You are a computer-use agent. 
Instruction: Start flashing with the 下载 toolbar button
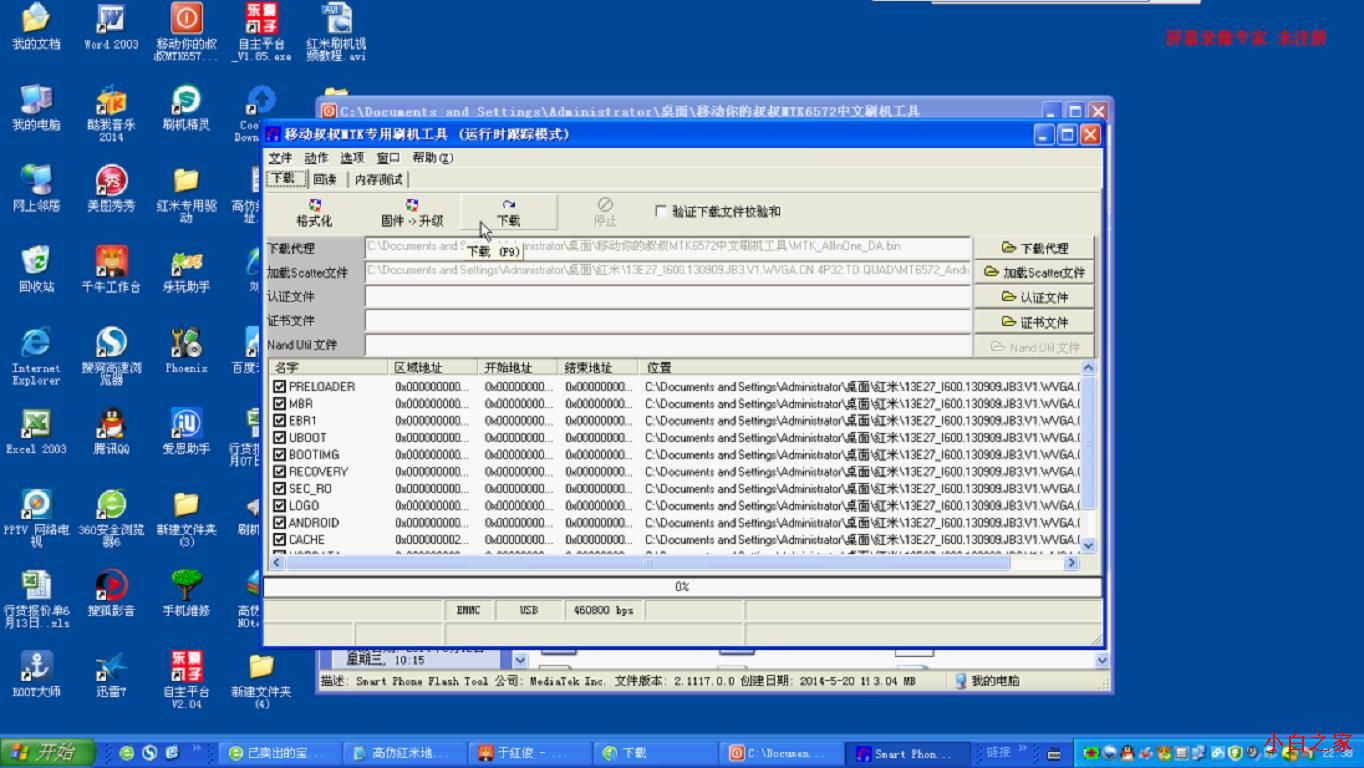[508, 212]
